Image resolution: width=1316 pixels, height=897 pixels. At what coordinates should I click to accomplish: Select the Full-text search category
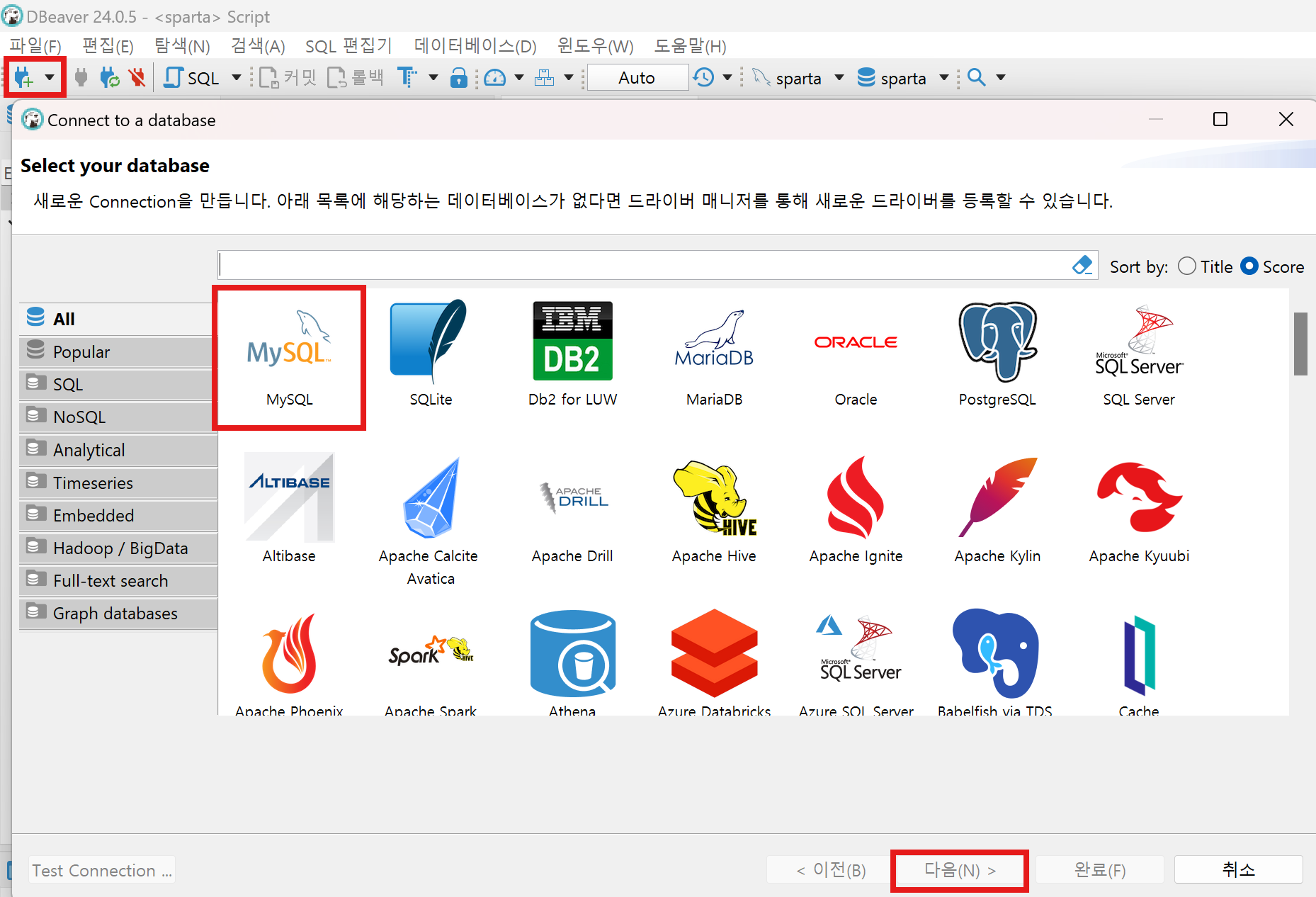118,580
